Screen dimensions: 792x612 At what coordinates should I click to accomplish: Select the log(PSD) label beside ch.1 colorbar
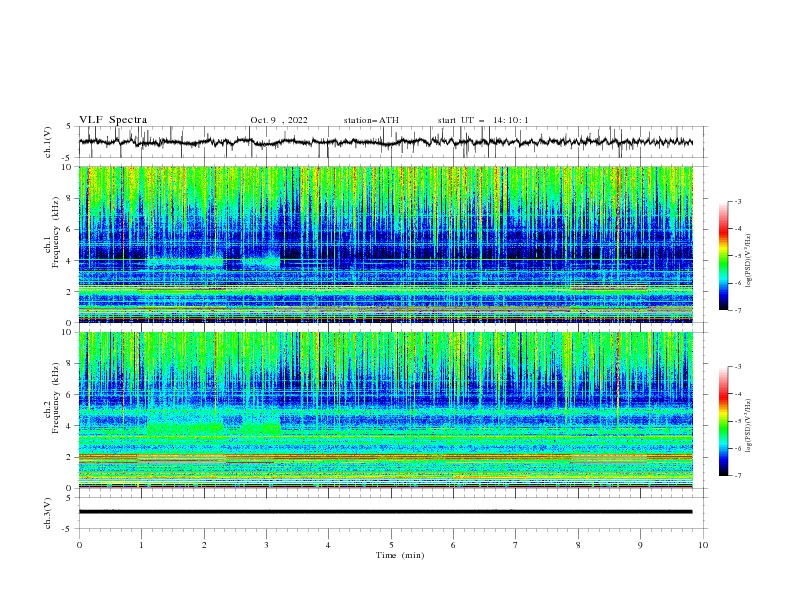point(749,261)
